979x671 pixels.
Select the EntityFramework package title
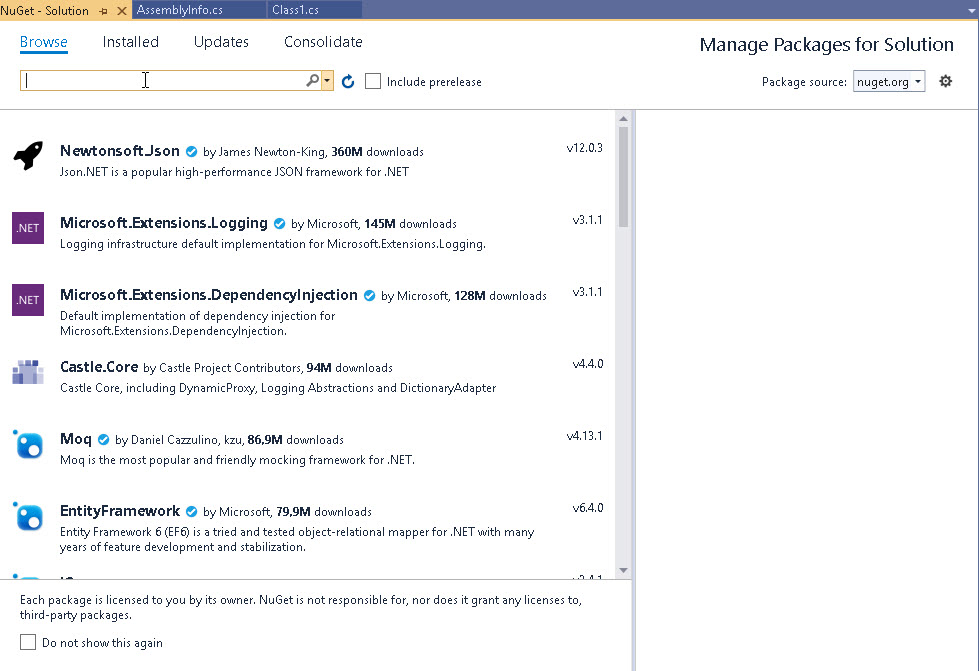pos(120,511)
